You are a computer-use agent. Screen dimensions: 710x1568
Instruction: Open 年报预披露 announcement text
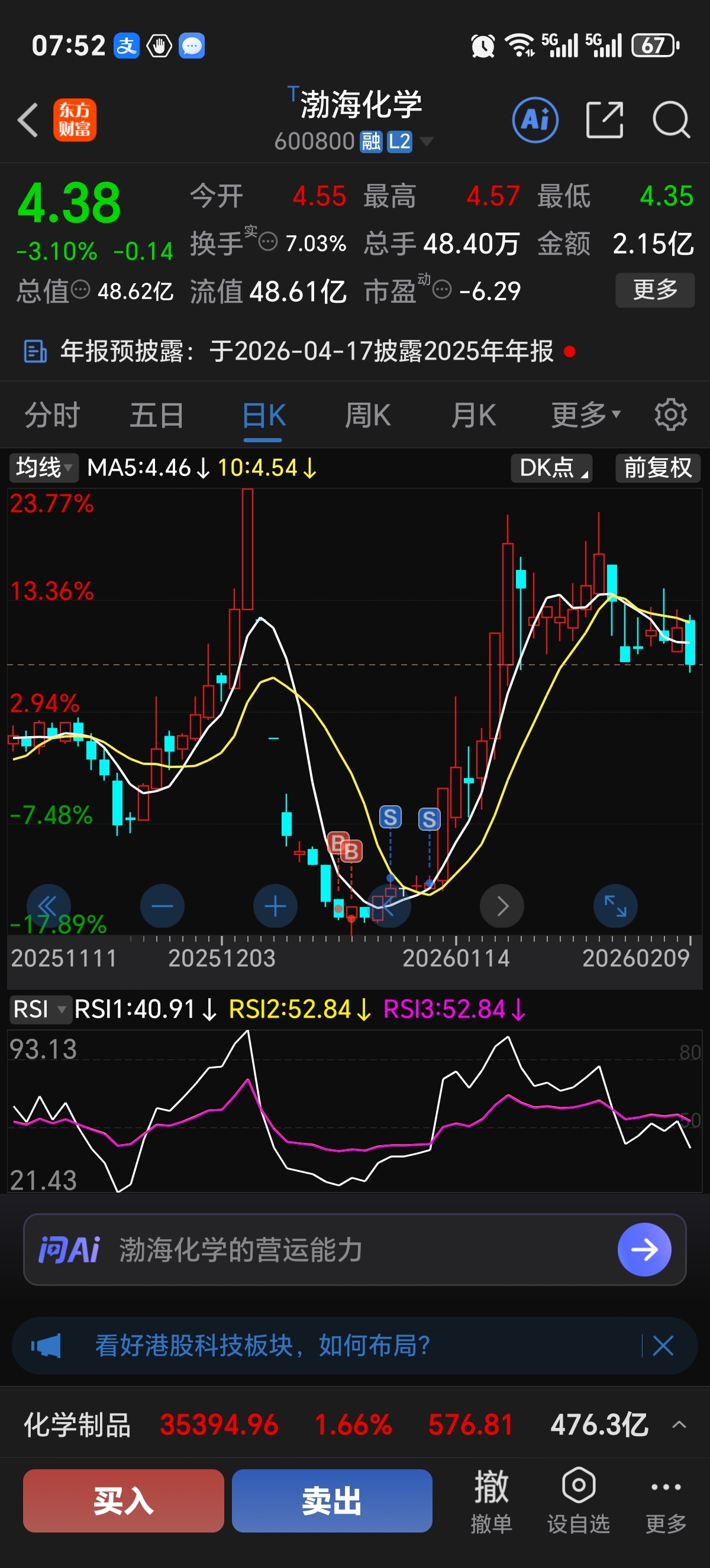306,351
